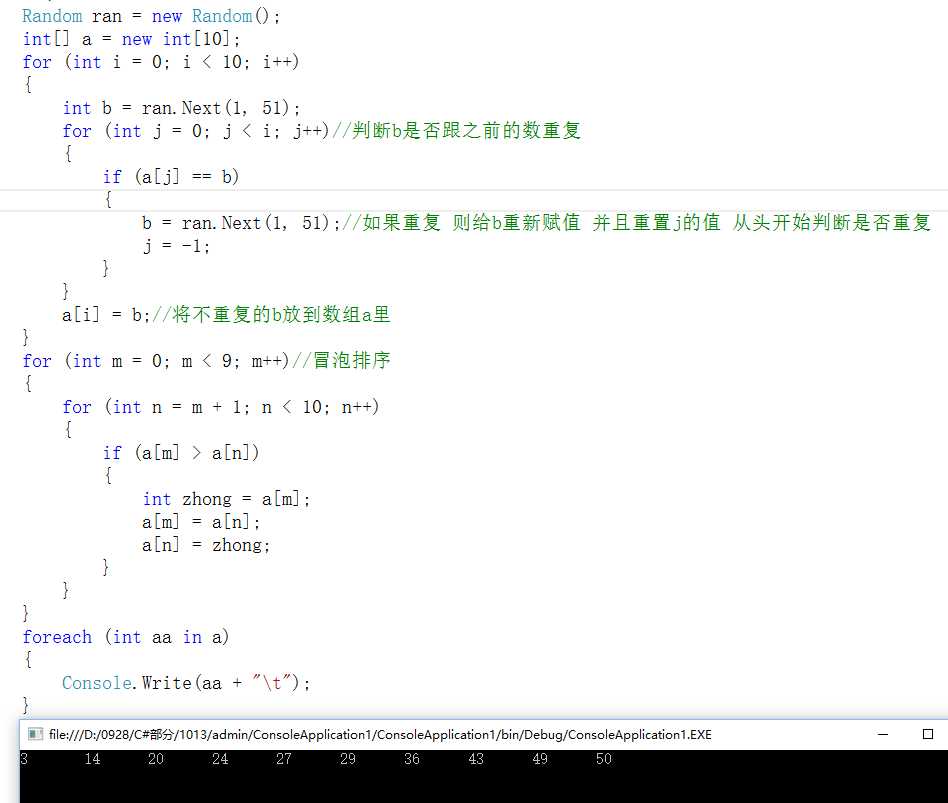Click the console output value 3
This screenshot has height=803, width=948.
point(24,759)
